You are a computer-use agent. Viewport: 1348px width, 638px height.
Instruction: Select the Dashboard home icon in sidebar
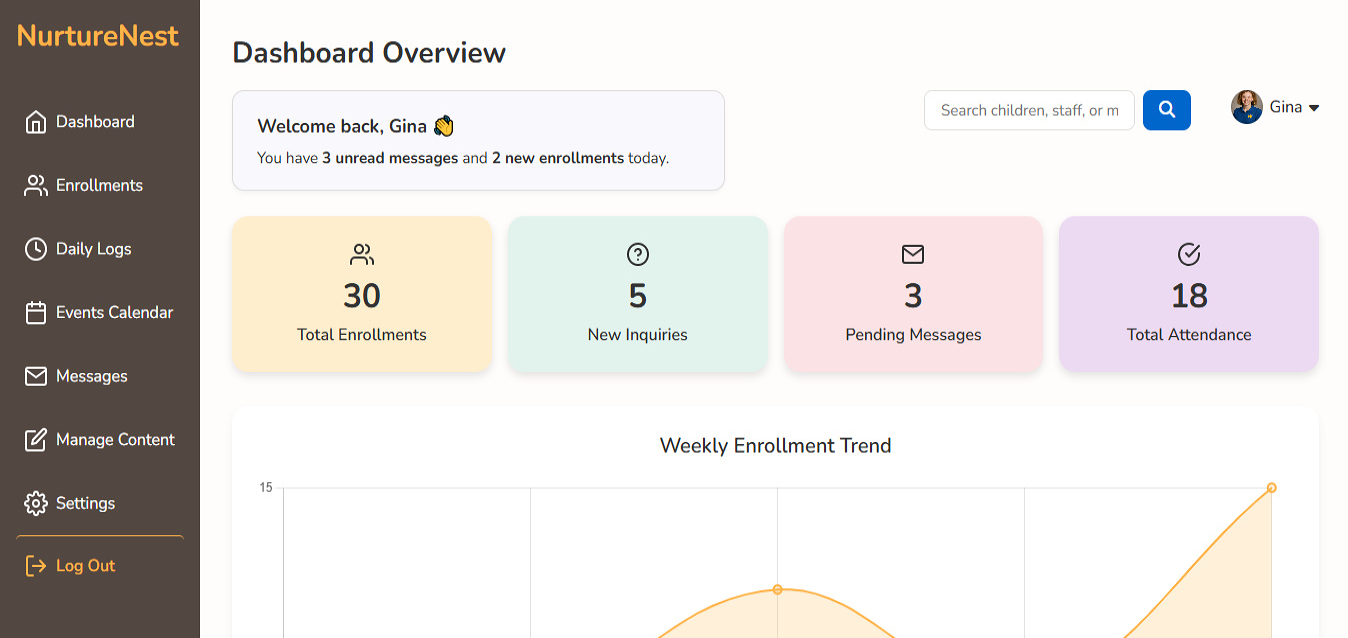pos(36,121)
